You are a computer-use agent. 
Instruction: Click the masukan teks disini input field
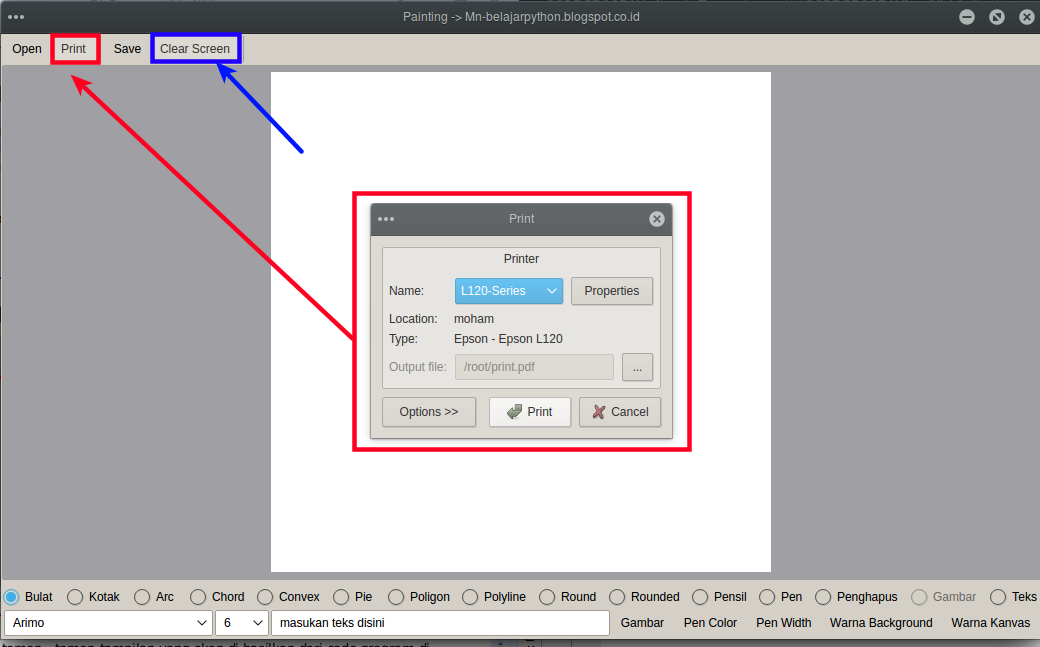coord(440,623)
